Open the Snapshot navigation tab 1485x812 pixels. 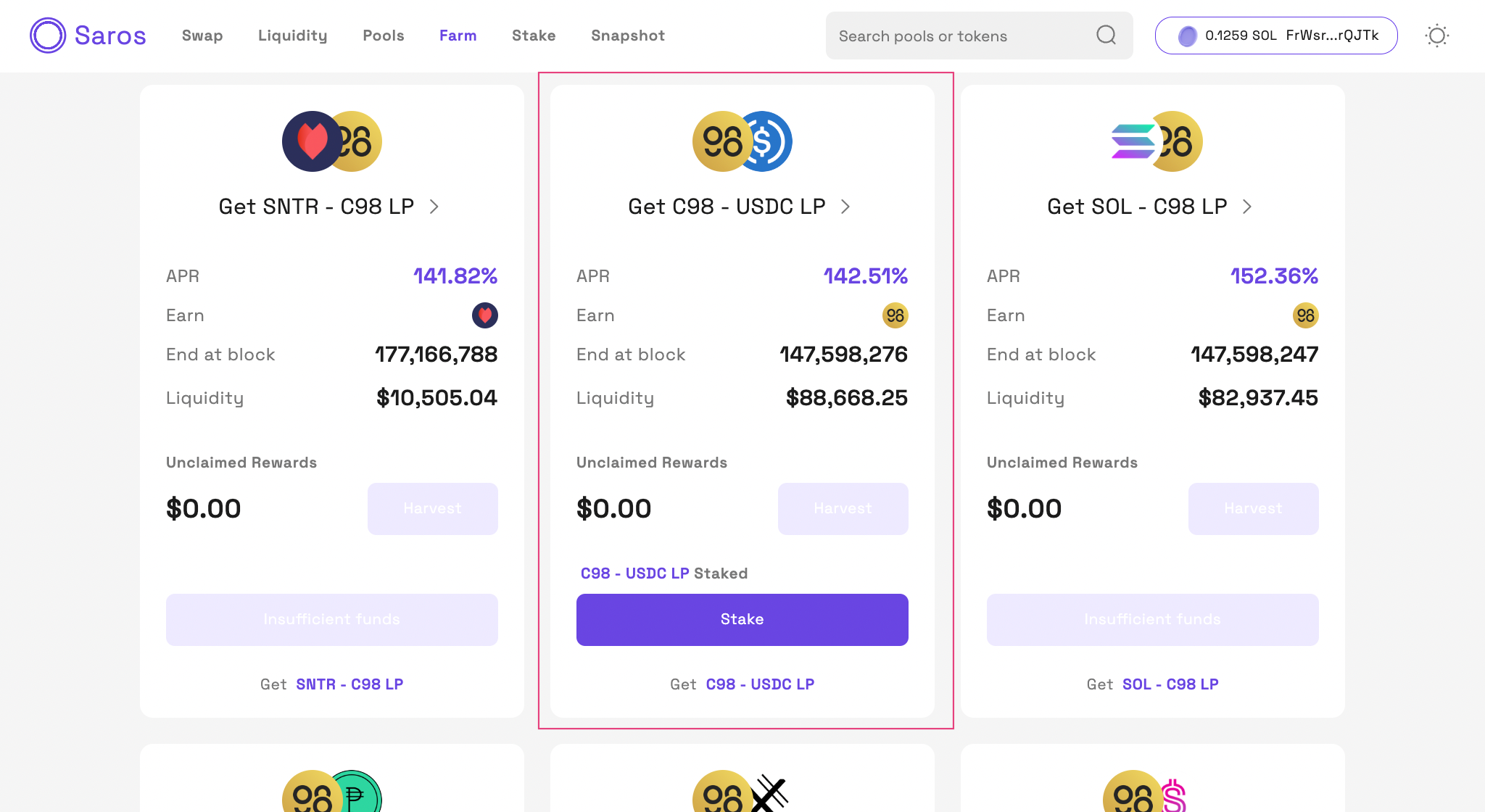(628, 36)
